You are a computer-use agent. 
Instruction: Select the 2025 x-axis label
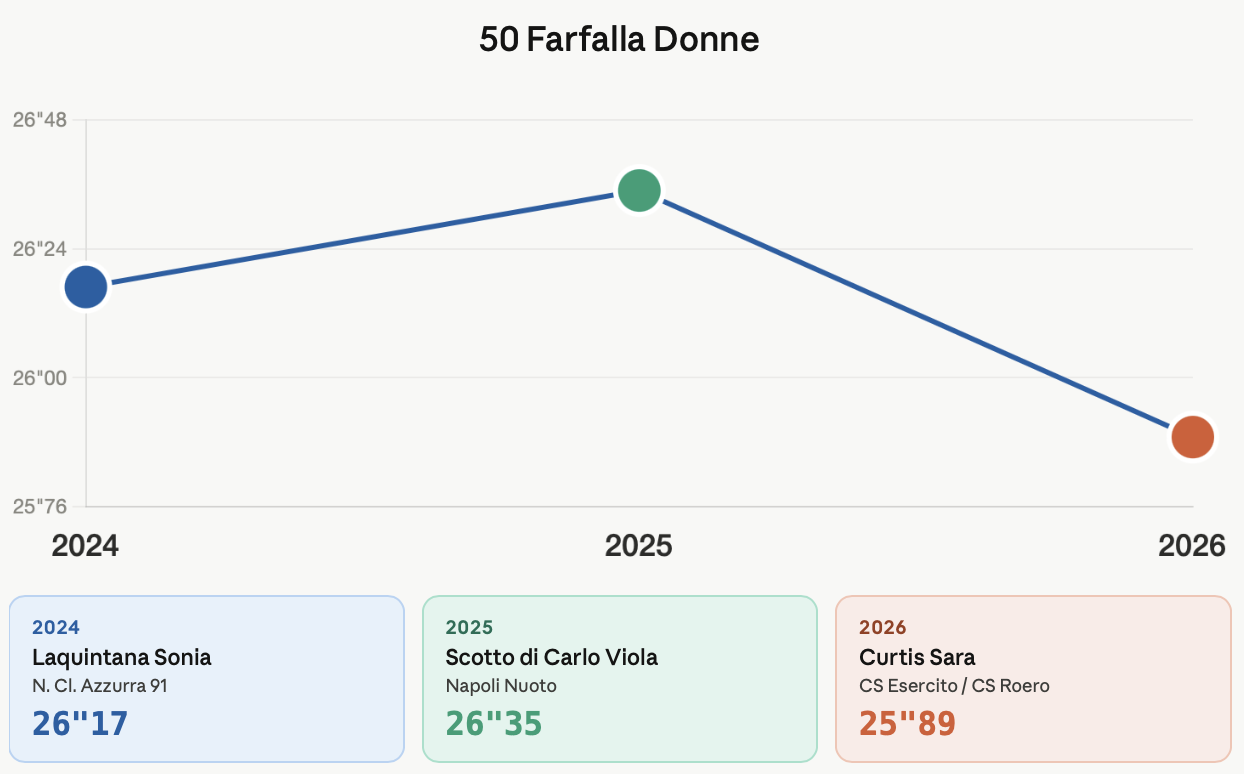(x=639, y=545)
